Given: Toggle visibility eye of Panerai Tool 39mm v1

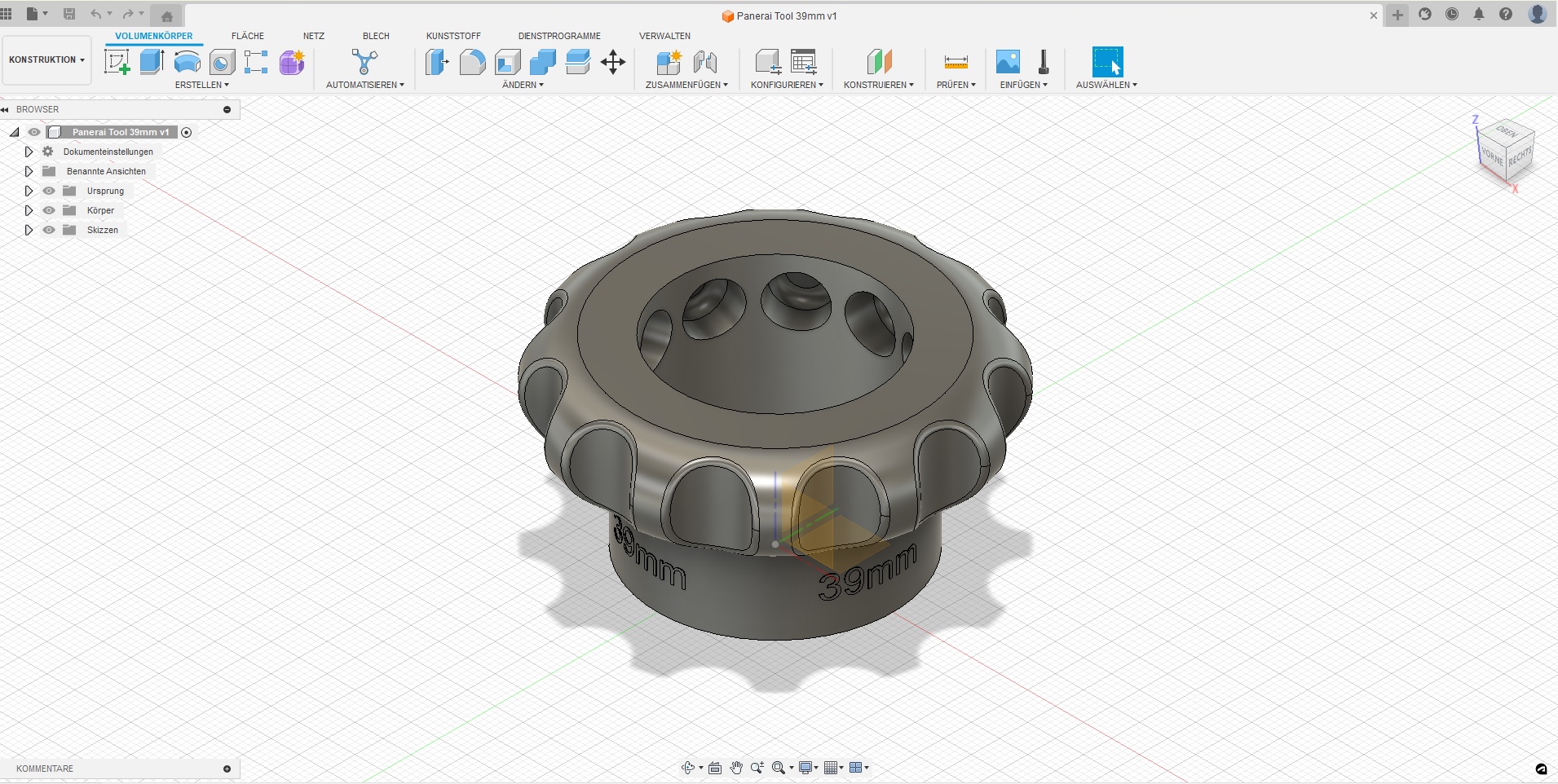Looking at the screenshot, I should pyautogui.click(x=34, y=132).
